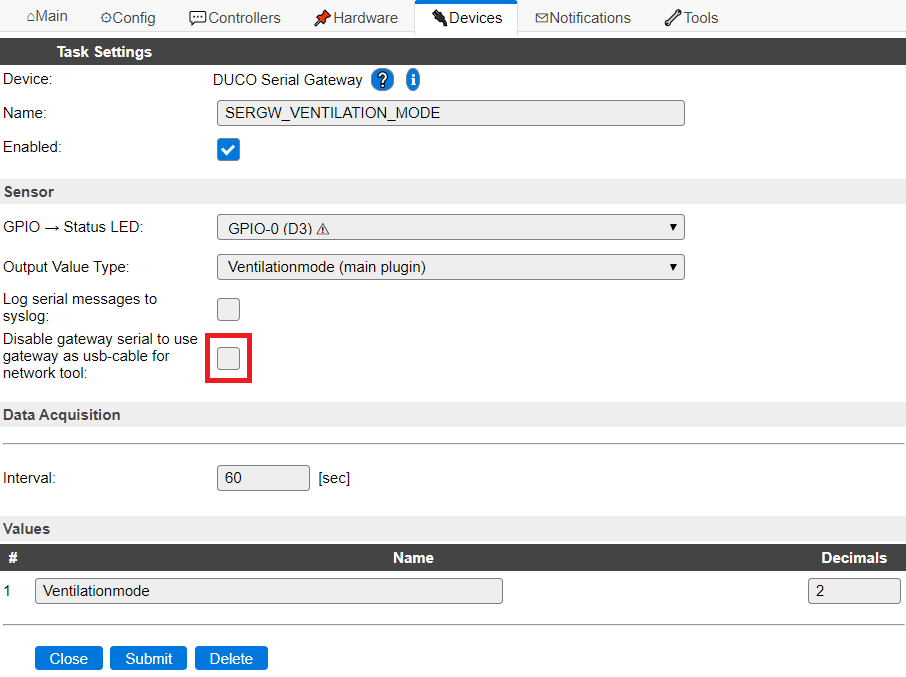Open the Notifications tab

click(x=582, y=18)
